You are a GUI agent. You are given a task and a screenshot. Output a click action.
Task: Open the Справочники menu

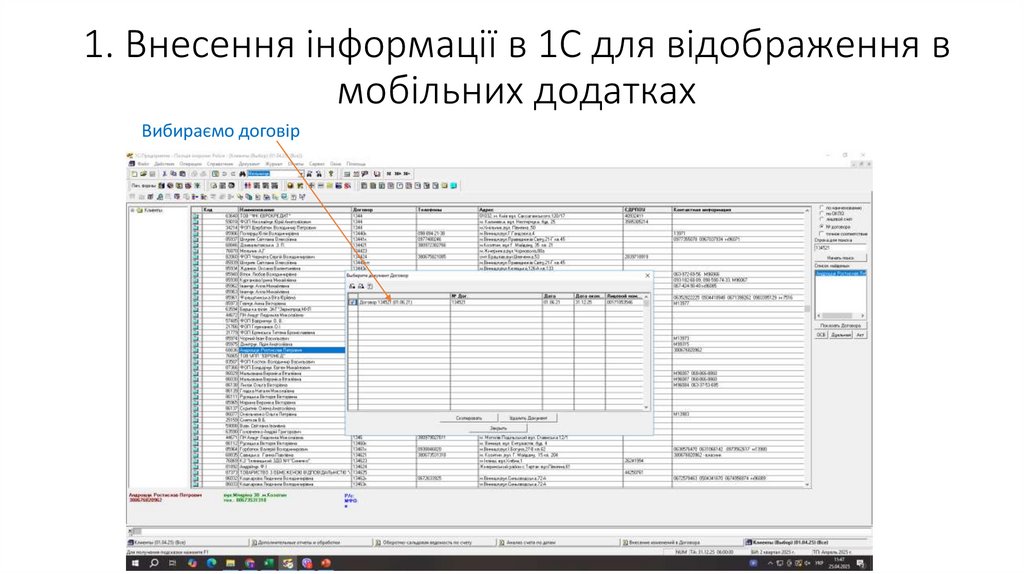(x=220, y=164)
